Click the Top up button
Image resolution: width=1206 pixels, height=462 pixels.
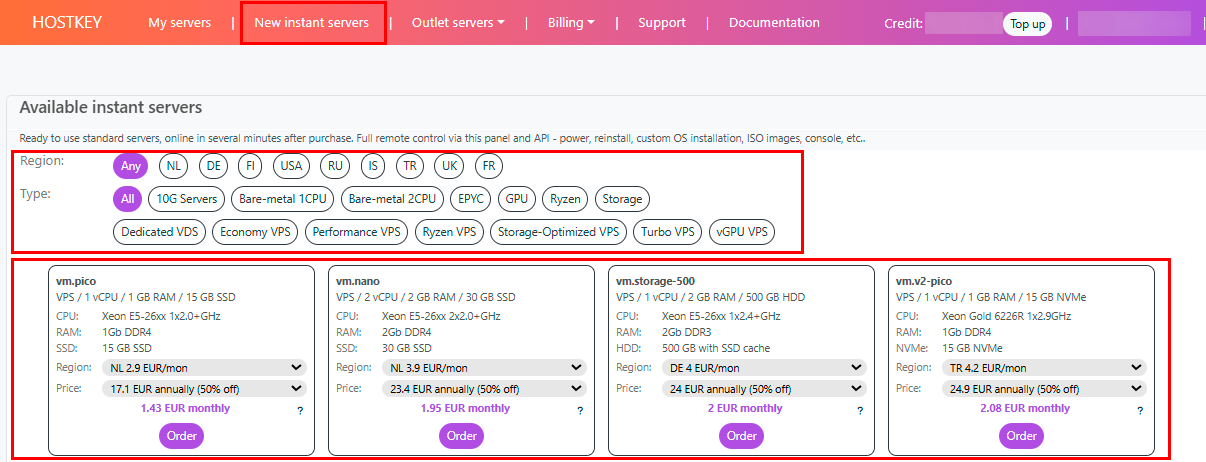[1027, 23]
